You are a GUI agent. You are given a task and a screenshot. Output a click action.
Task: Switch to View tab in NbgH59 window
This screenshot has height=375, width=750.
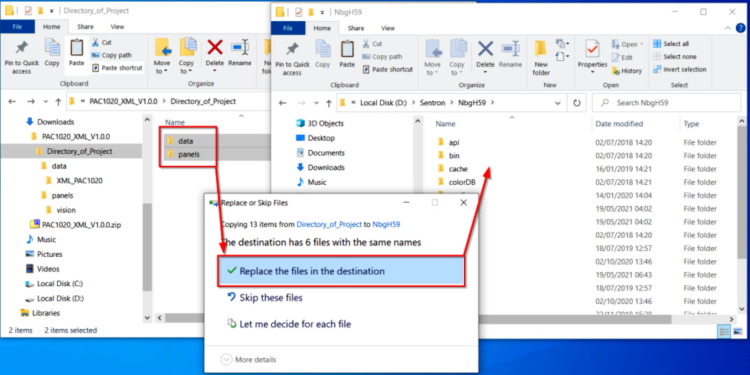point(388,28)
